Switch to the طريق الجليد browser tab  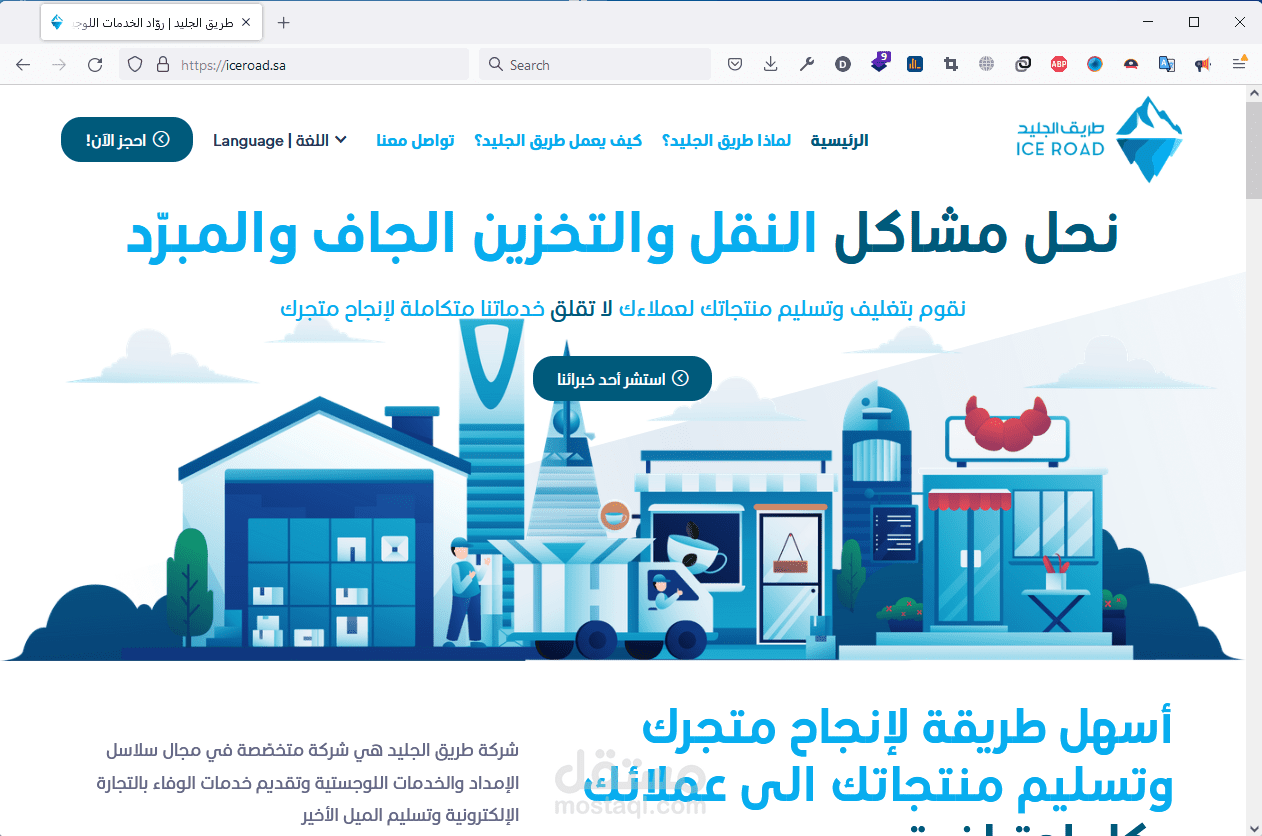point(150,21)
